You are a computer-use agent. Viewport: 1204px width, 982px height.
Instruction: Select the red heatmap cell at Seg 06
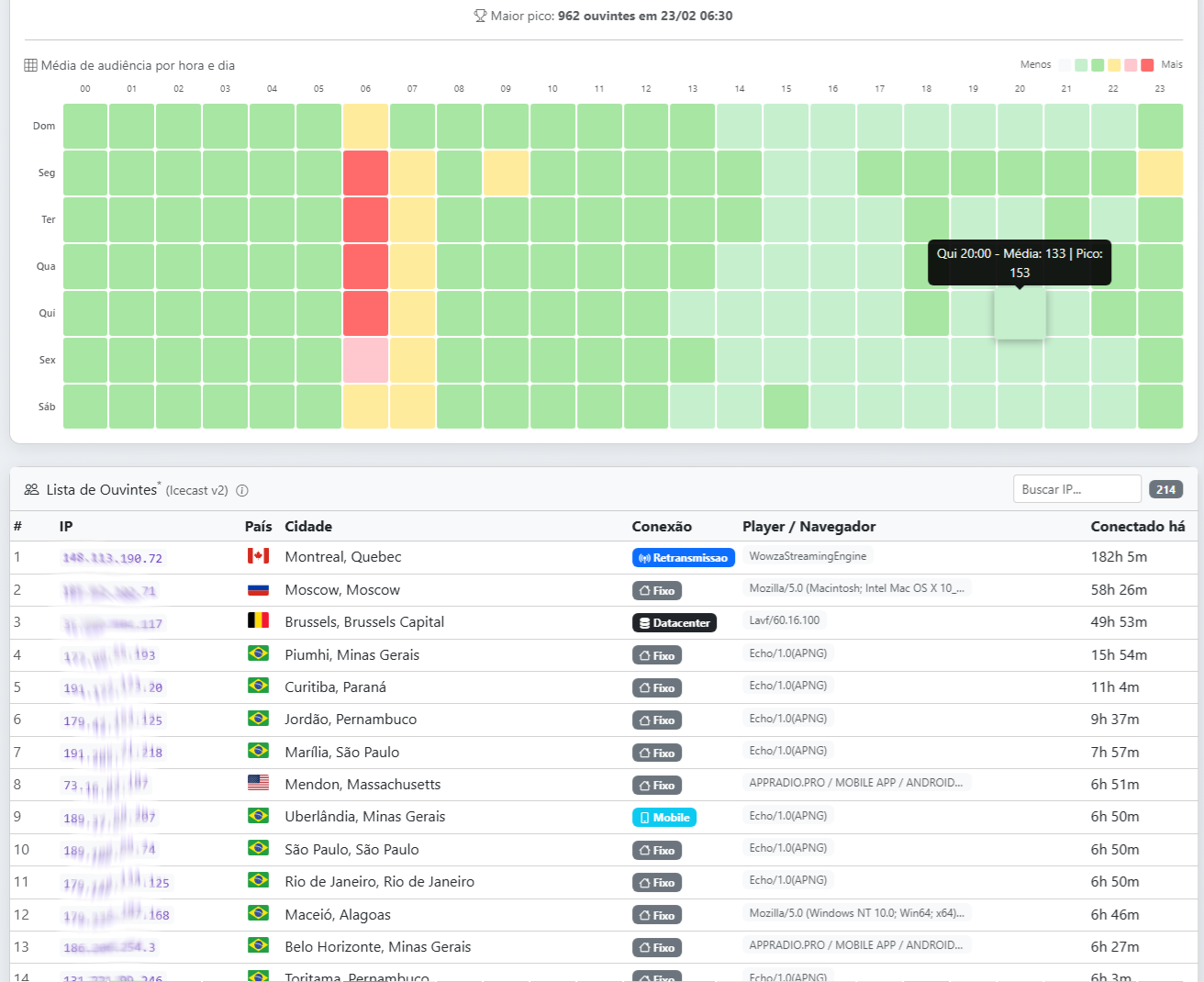pyautogui.click(x=365, y=173)
